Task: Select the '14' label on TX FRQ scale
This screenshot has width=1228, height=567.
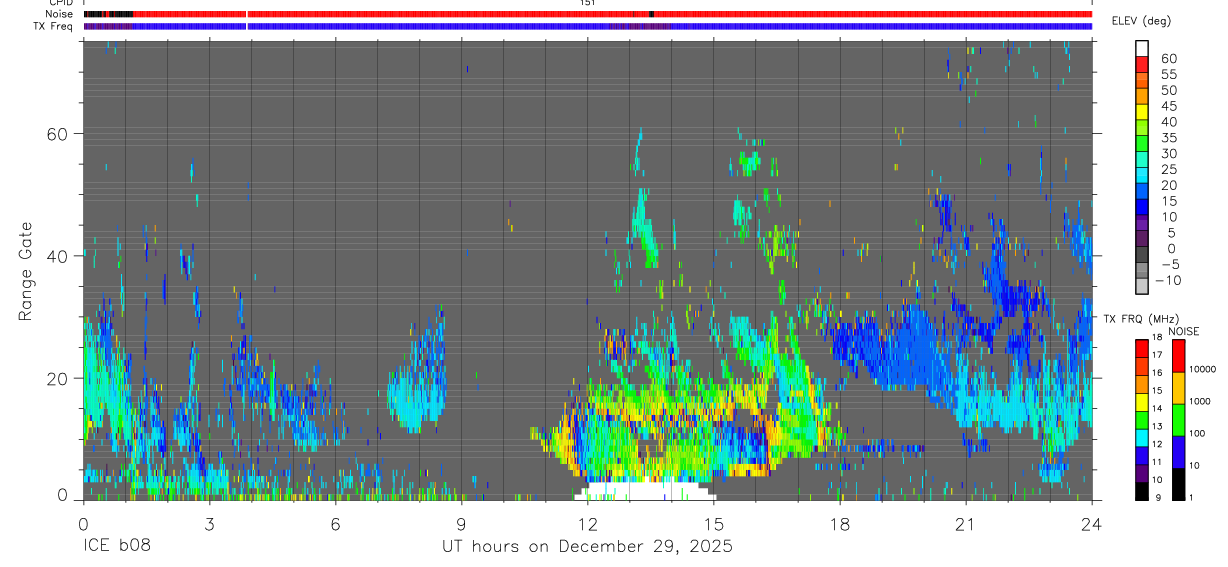Action: [1157, 408]
